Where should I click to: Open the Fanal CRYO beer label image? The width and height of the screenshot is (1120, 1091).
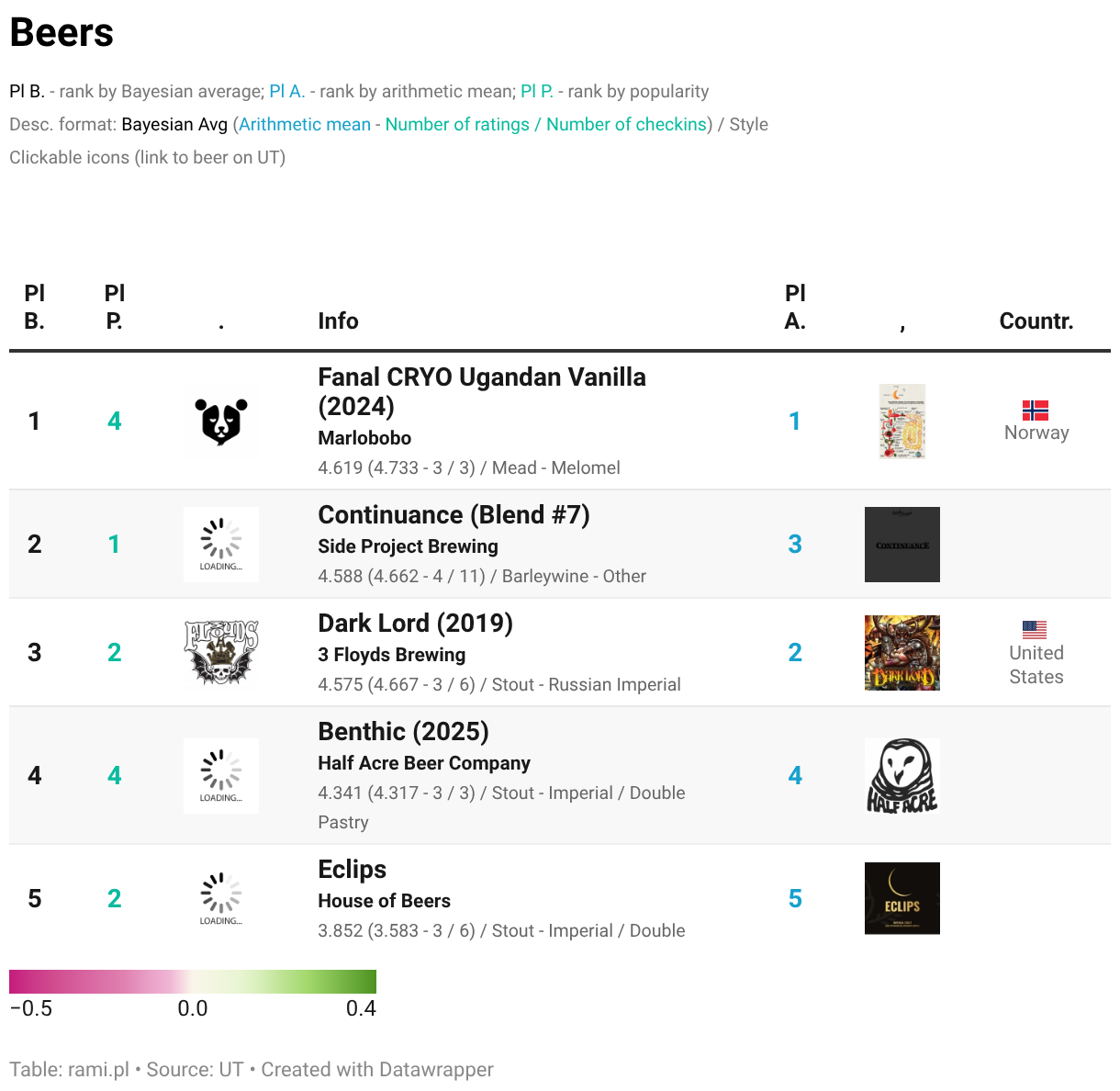[x=902, y=422]
